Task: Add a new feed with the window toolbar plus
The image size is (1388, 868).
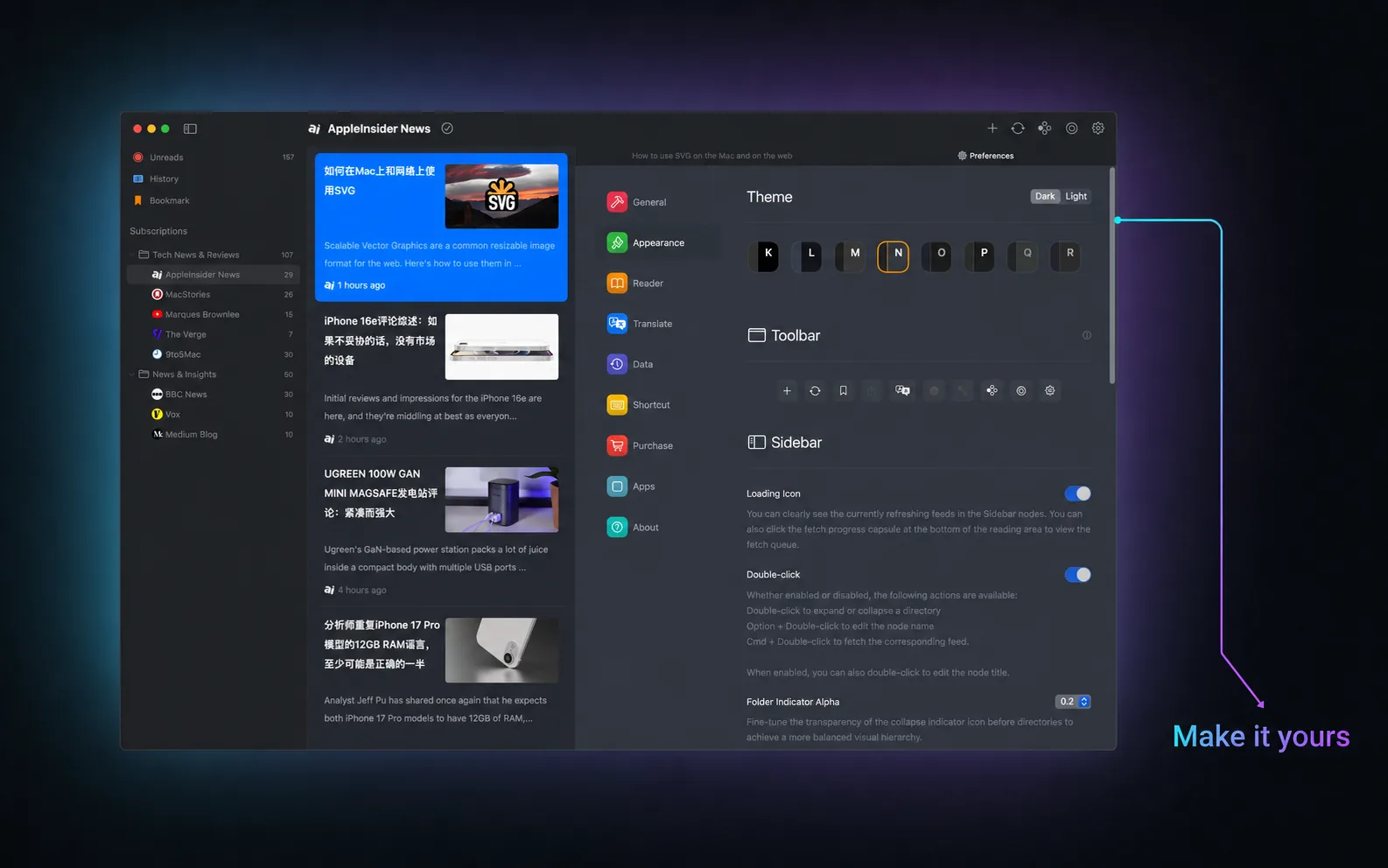Action: pos(992,129)
